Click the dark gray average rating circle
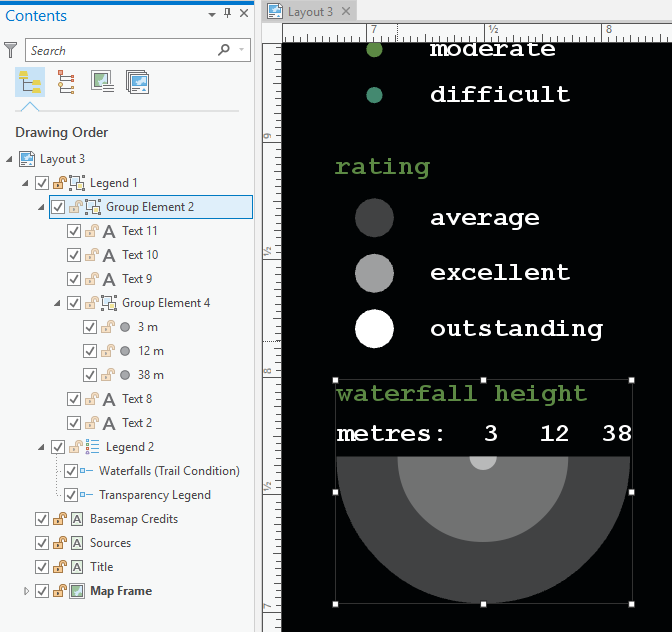This screenshot has height=632, width=672. point(374,218)
